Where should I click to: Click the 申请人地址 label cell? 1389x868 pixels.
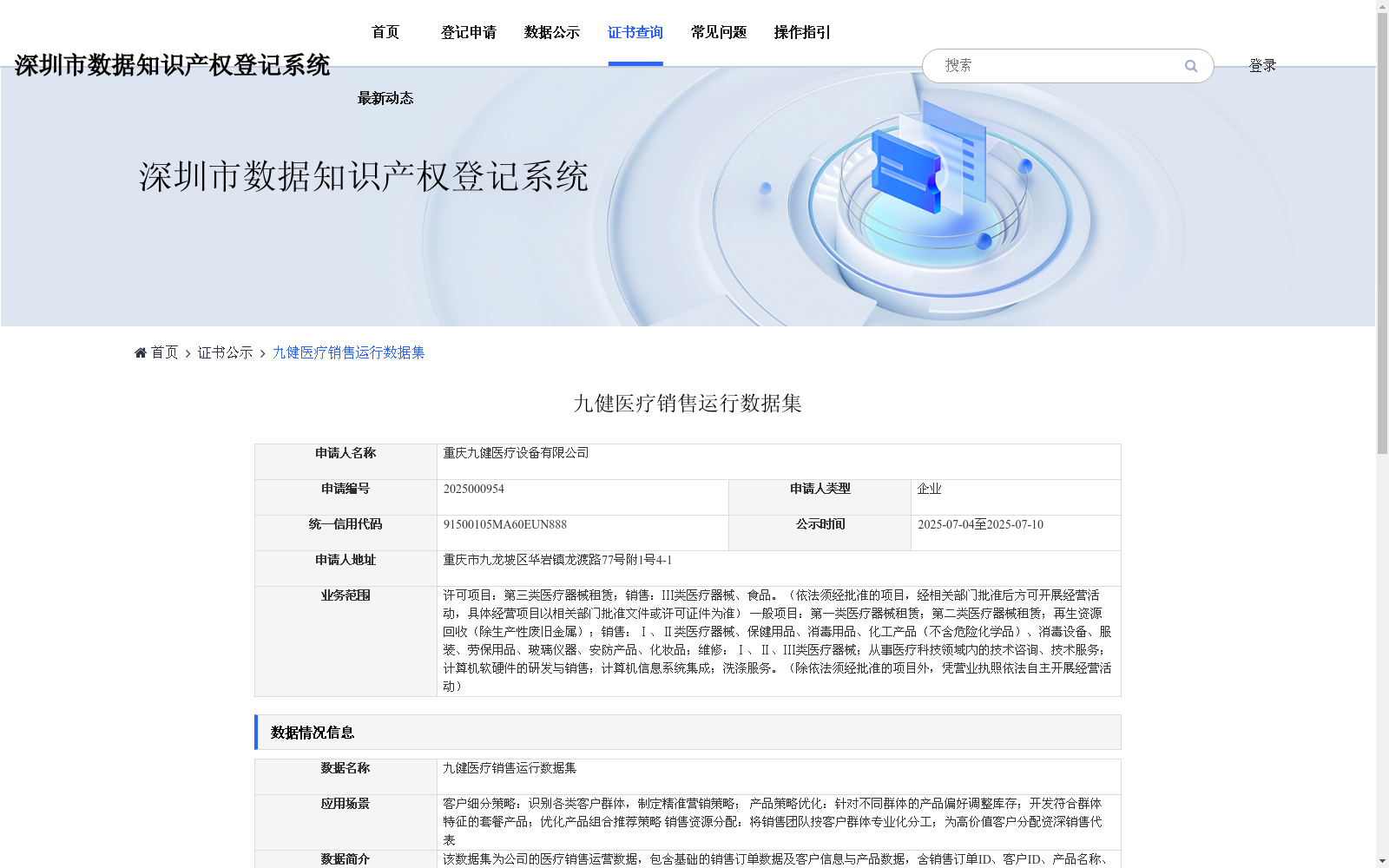pos(346,569)
